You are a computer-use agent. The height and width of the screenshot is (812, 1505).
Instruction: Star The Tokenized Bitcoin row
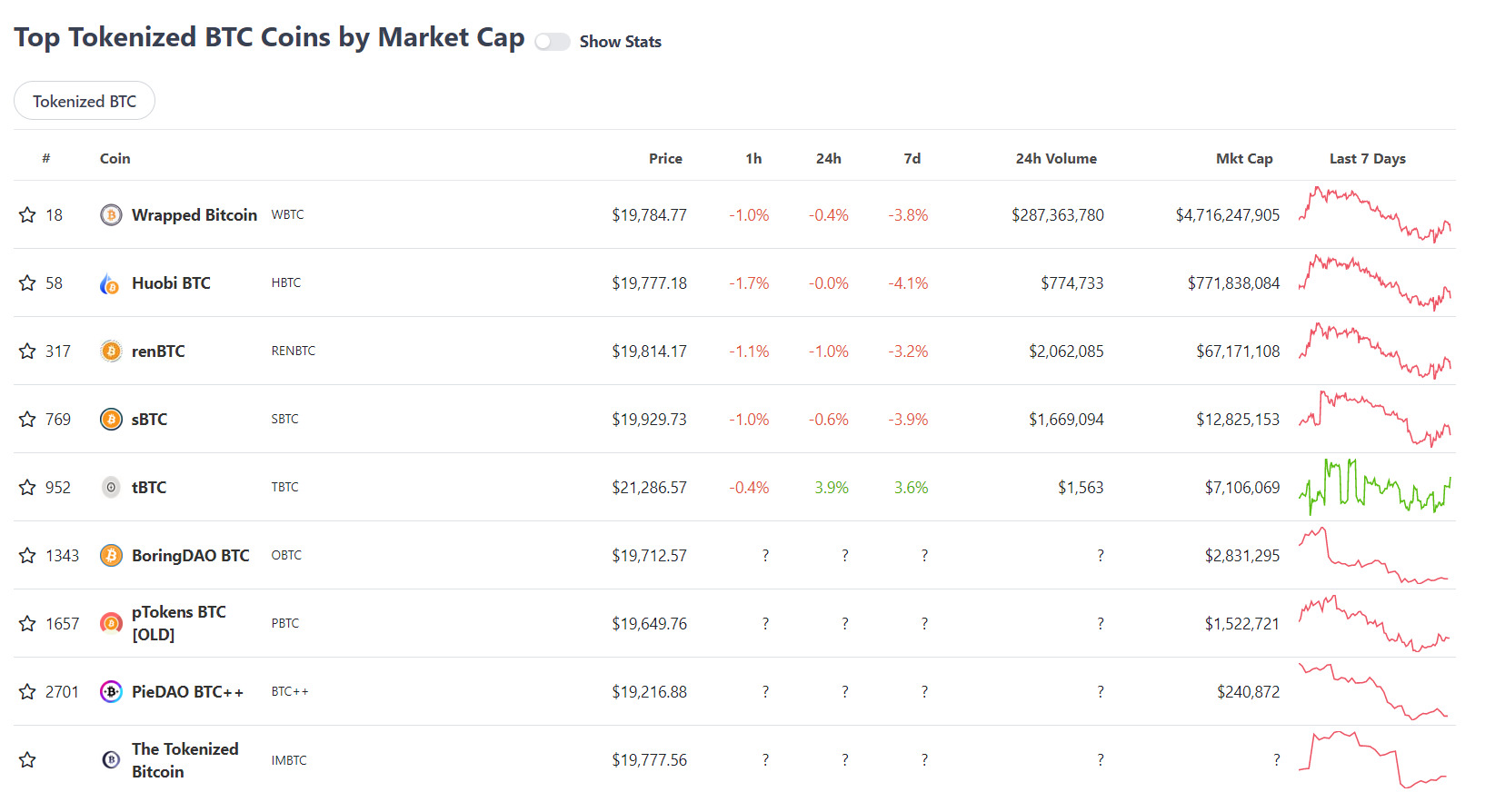[27, 759]
